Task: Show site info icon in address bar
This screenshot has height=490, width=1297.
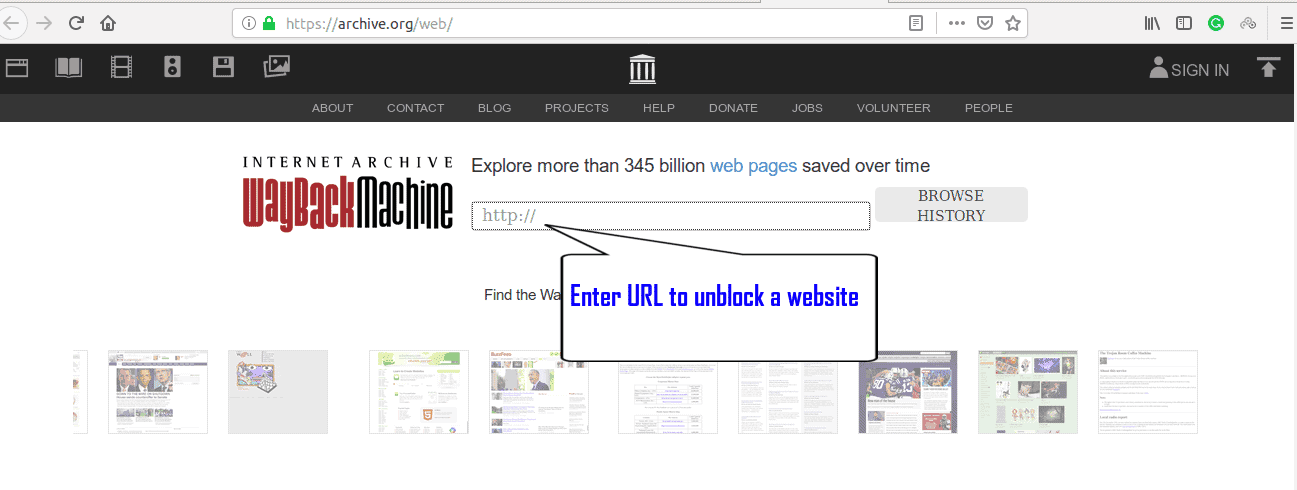Action: click(x=248, y=23)
